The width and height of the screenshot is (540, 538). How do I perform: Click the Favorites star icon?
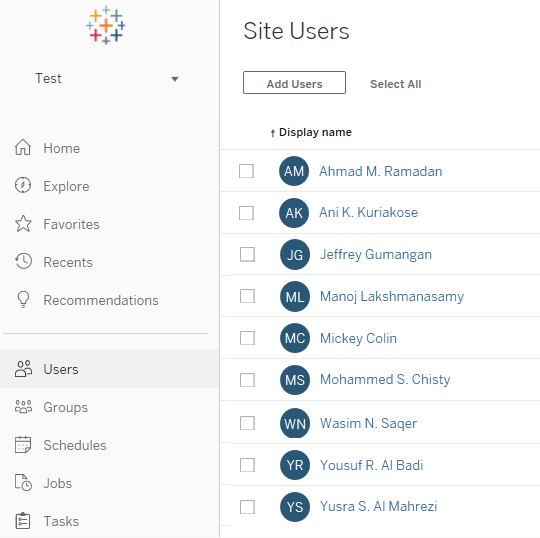coord(23,224)
